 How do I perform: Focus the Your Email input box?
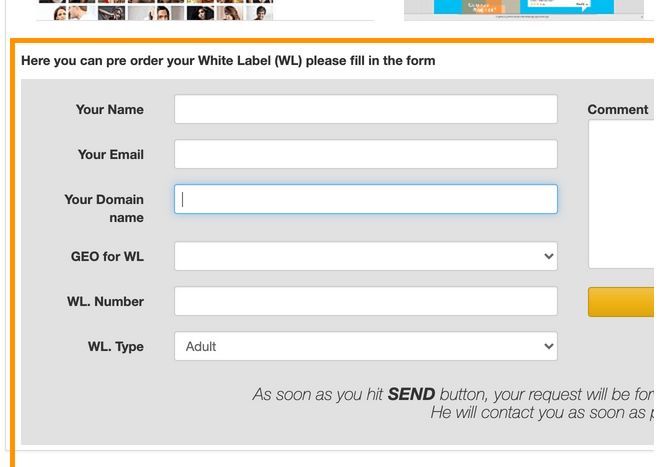click(x=365, y=154)
